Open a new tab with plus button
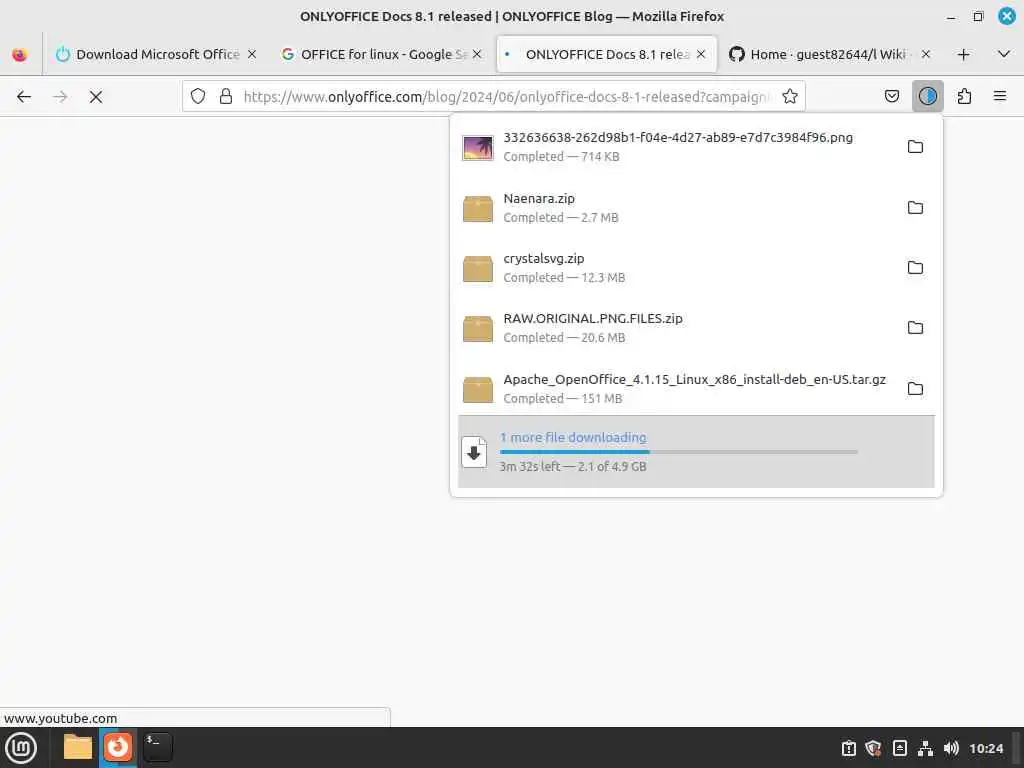 tap(963, 55)
